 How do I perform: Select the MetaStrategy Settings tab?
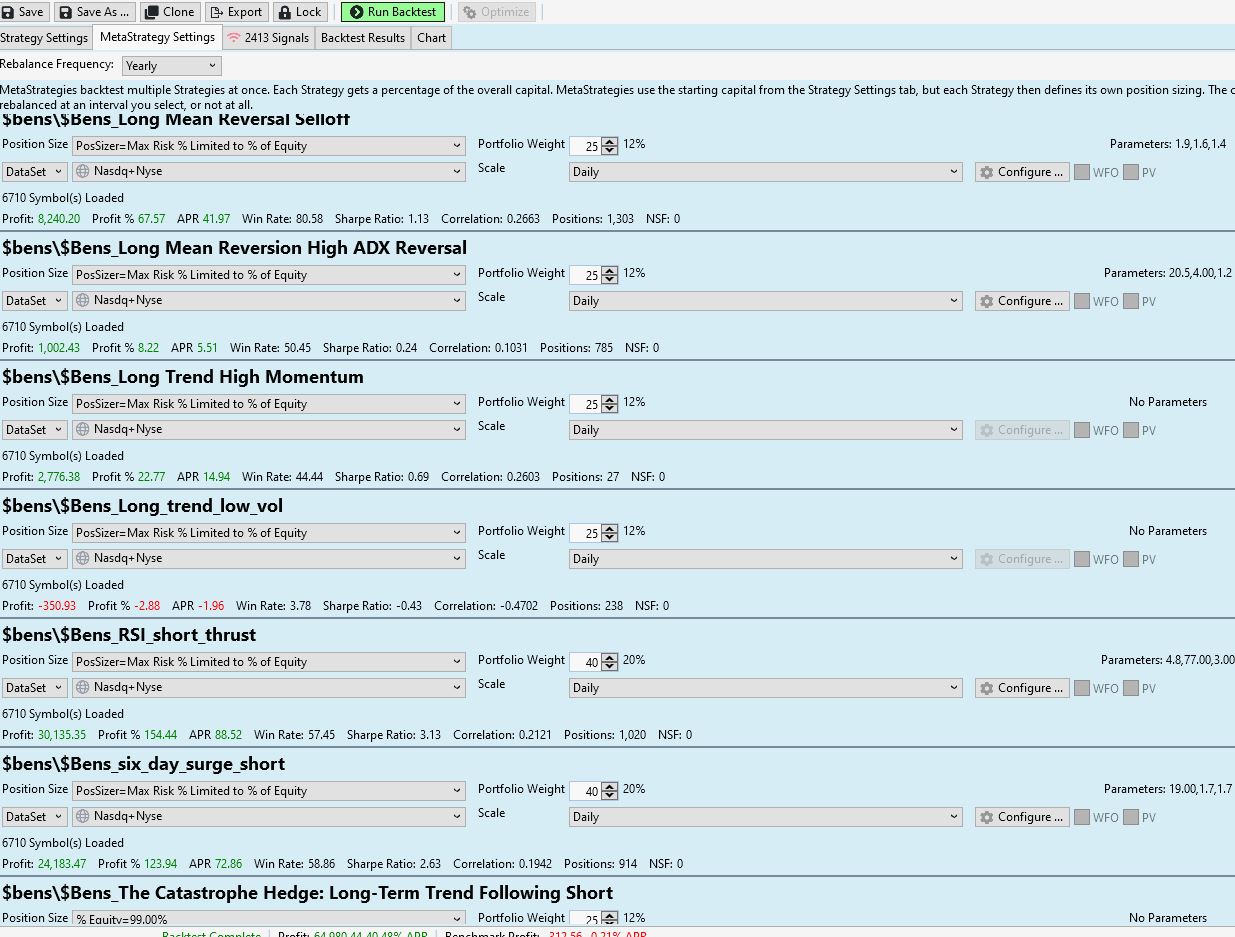pos(158,37)
